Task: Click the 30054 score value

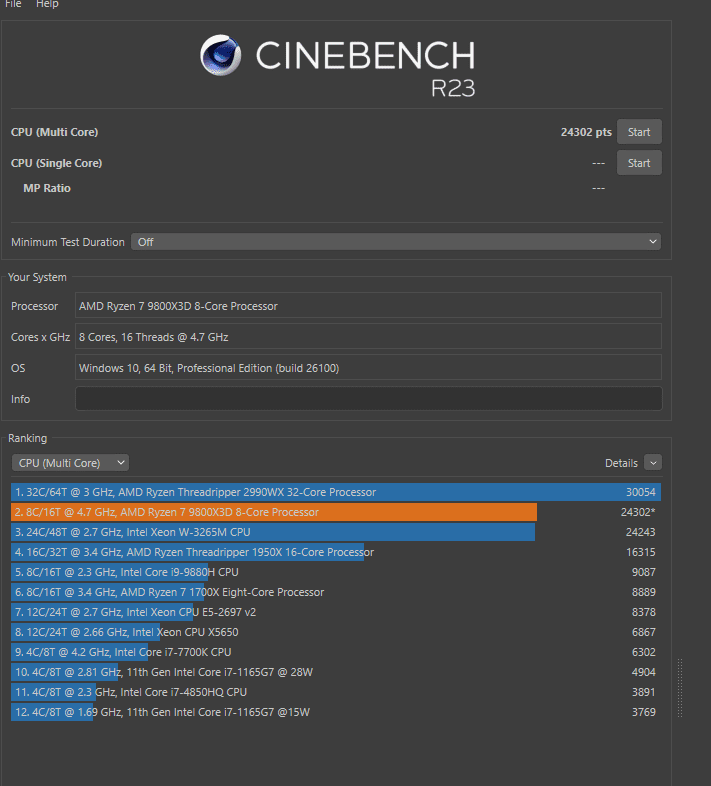Action: [x=640, y=492]
